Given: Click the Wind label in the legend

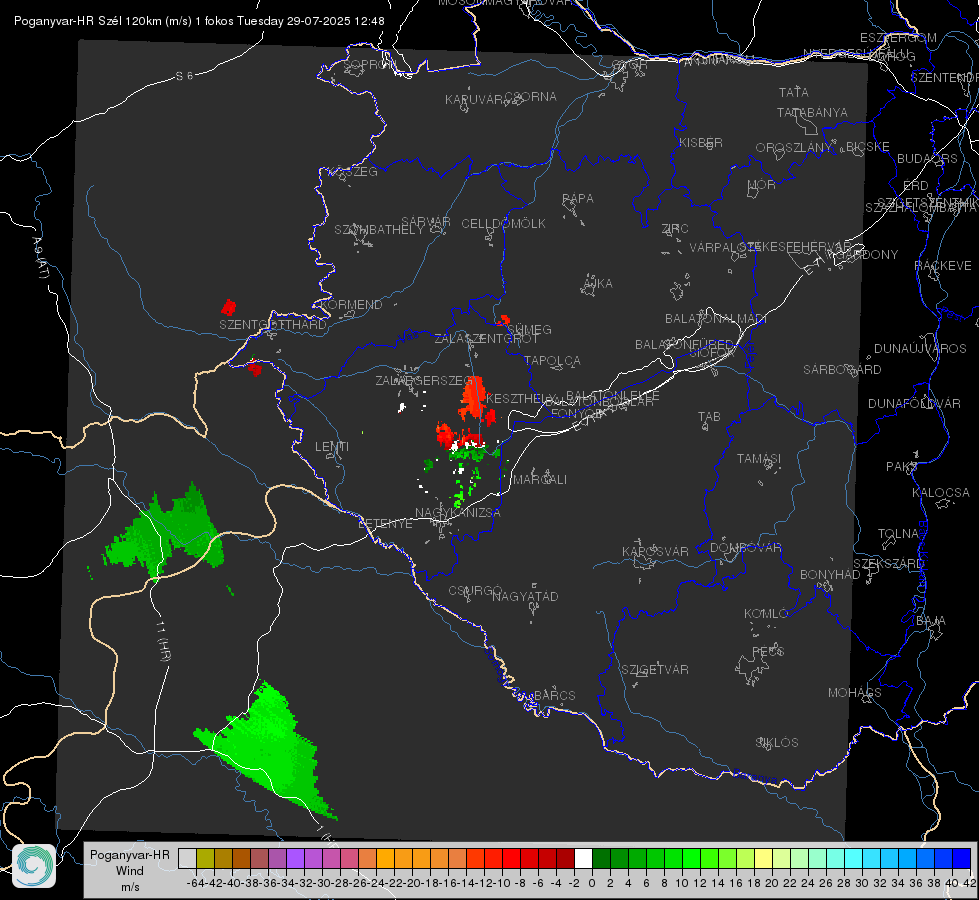Looking at the screenshot, I should tap(130, 871).
